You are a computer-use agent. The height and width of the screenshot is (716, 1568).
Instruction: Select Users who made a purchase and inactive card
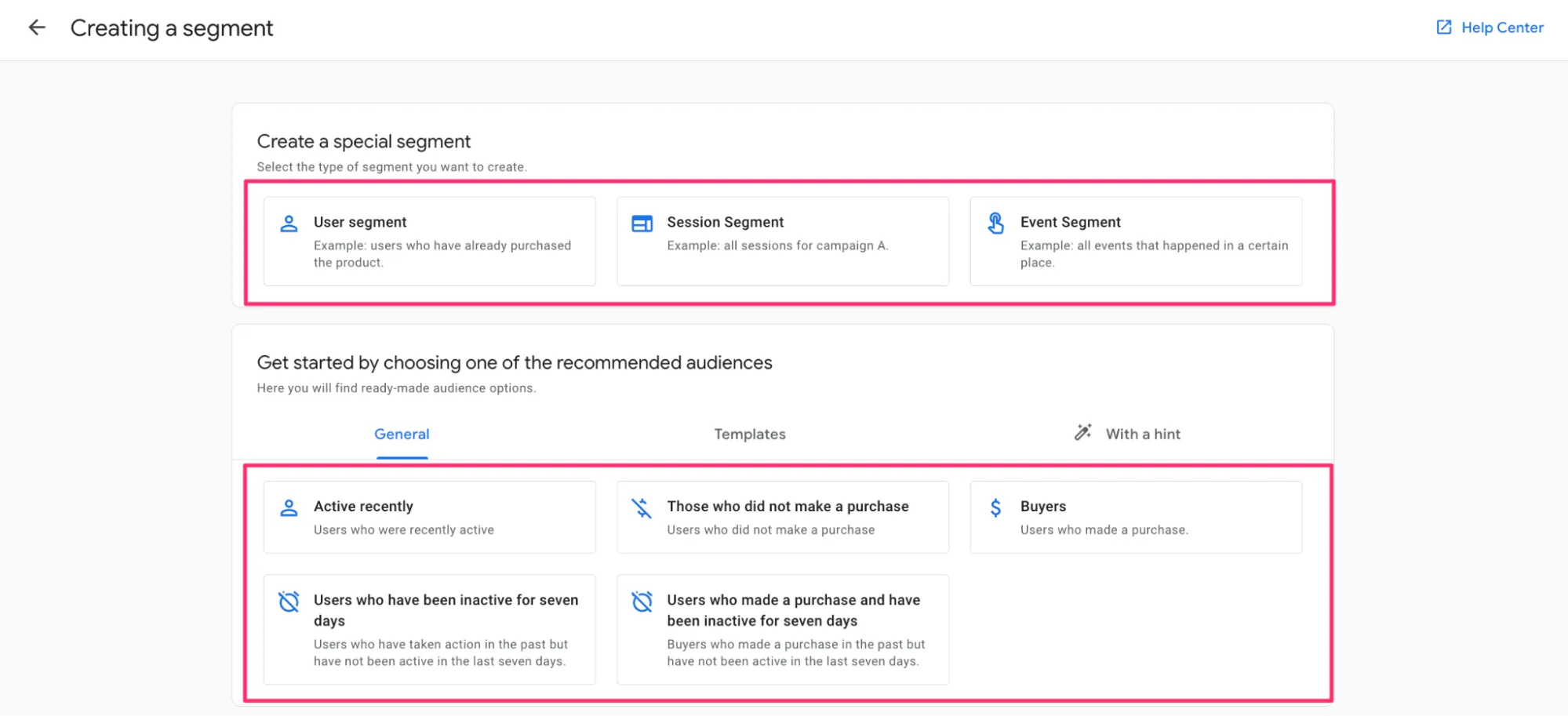(782, 630)
